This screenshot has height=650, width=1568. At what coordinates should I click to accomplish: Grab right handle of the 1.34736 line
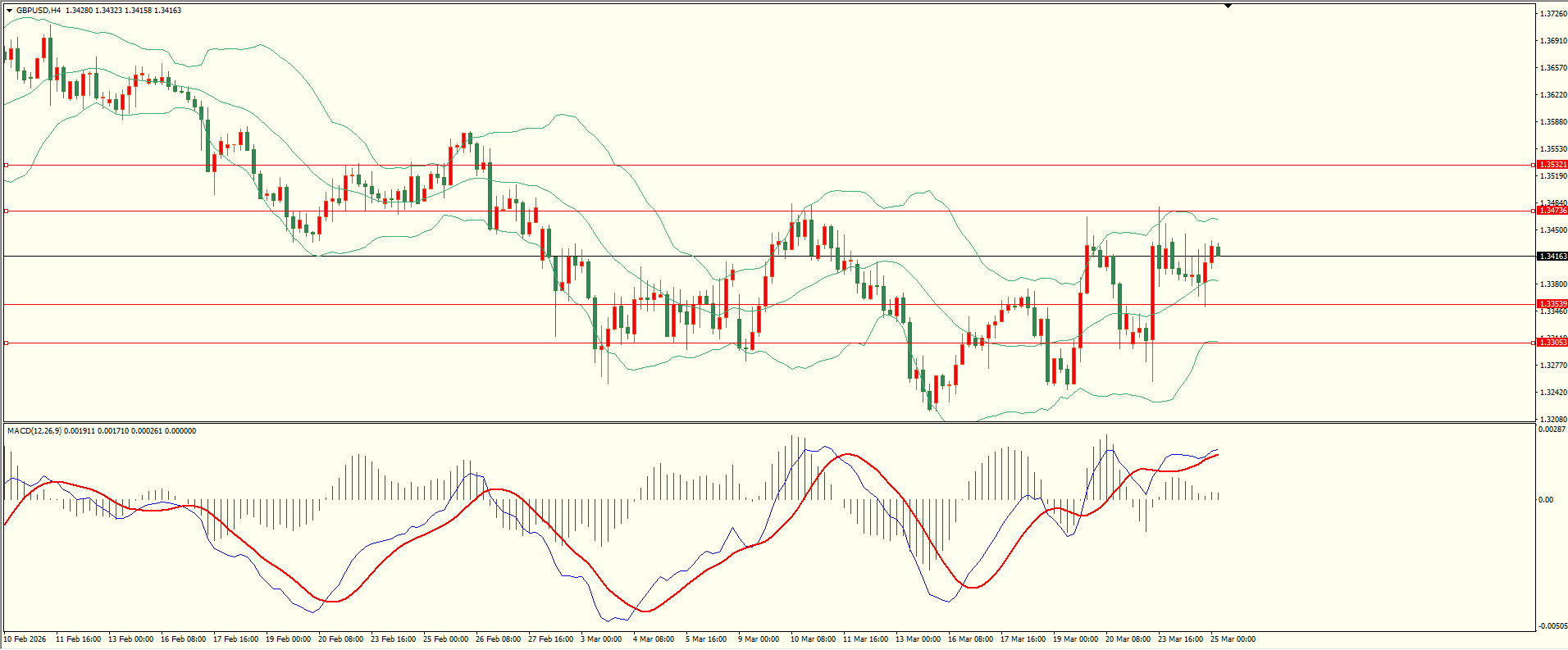1534,211
